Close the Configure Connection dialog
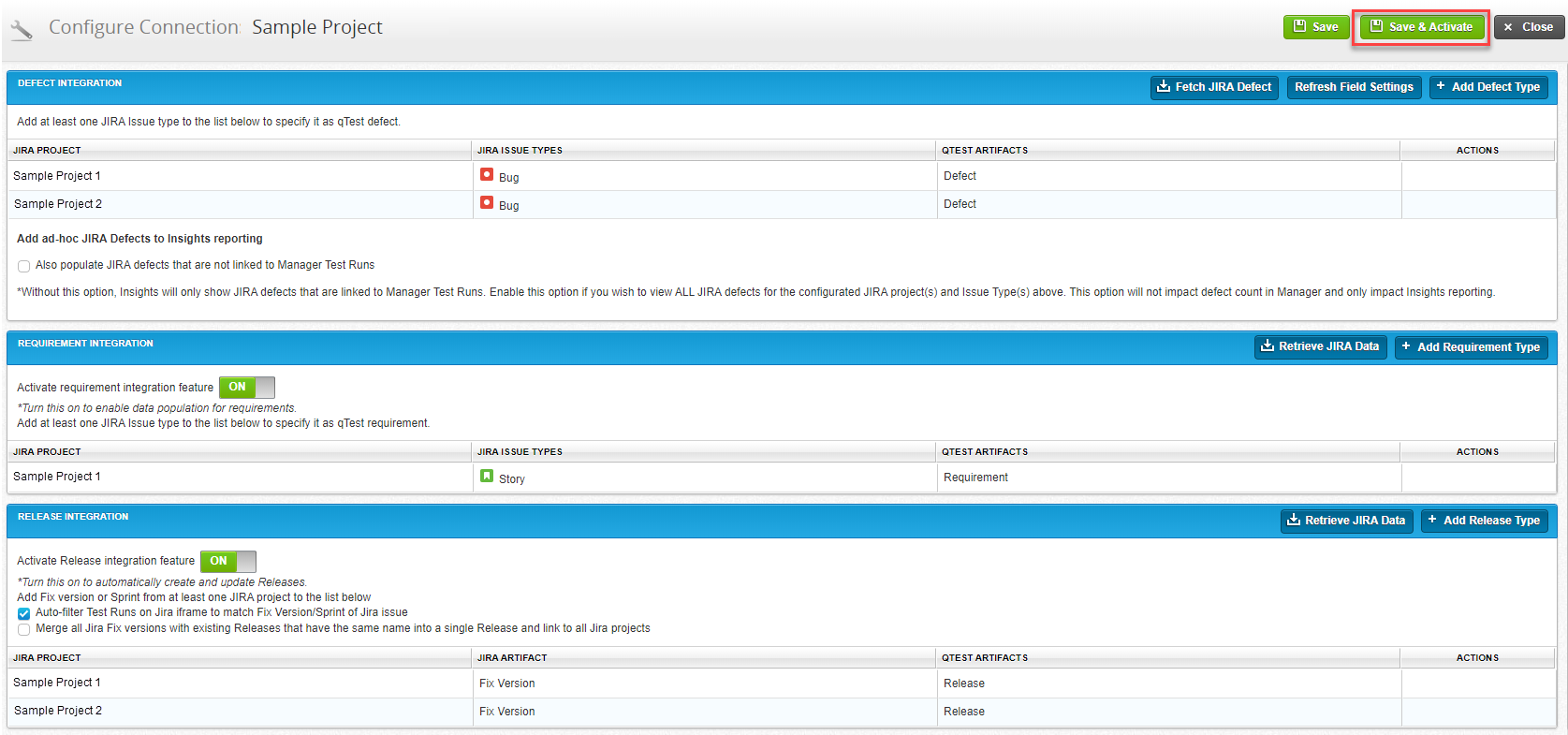 click(x=1528, y=27)
